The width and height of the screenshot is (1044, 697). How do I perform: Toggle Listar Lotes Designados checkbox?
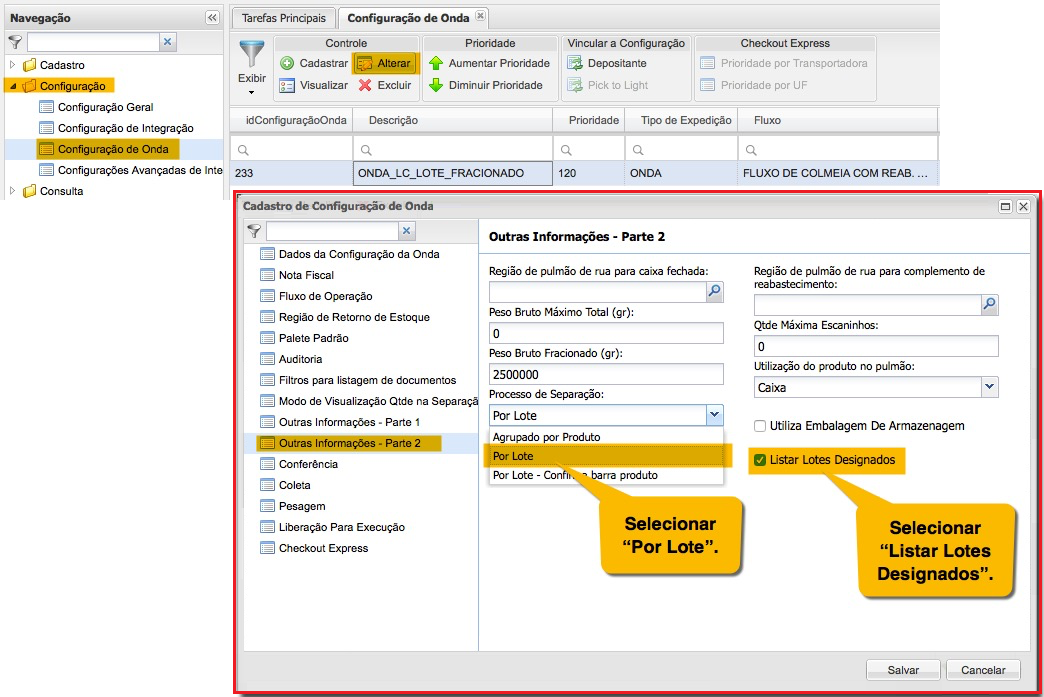tap(760, 460)
